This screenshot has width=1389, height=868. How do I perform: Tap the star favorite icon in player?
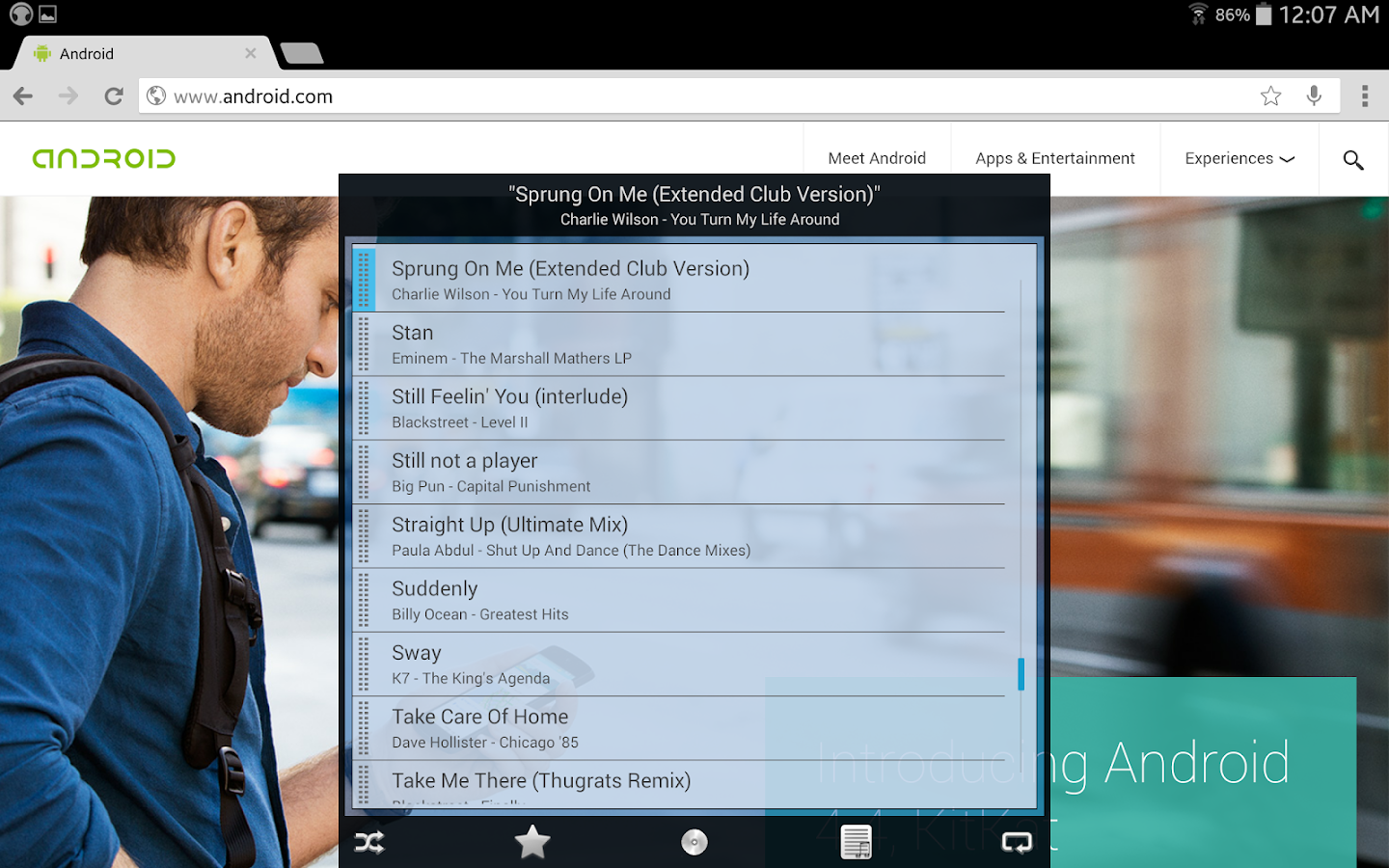(532, 843)
